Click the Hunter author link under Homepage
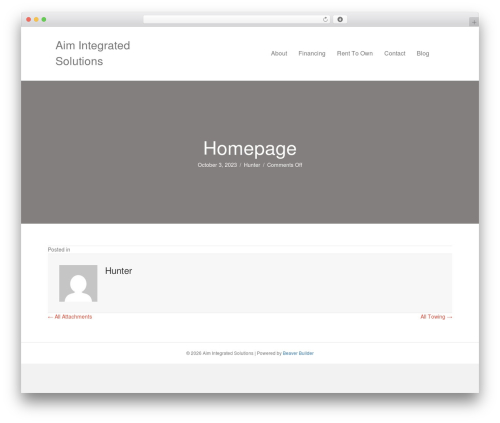The height and width of the screenshot is (423, 500). [x=252, y=165]
